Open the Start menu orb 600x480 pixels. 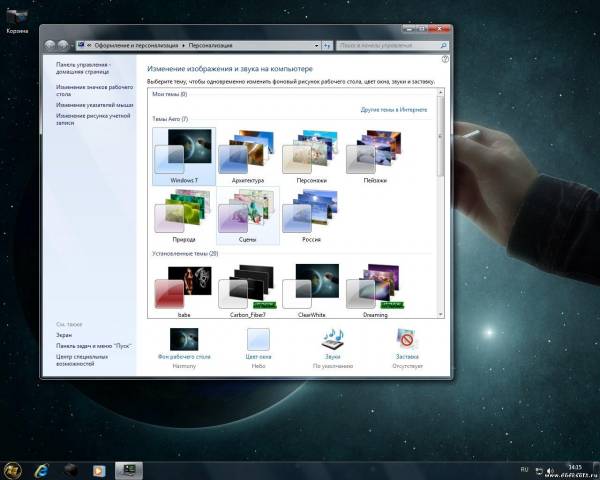(12, 470)
